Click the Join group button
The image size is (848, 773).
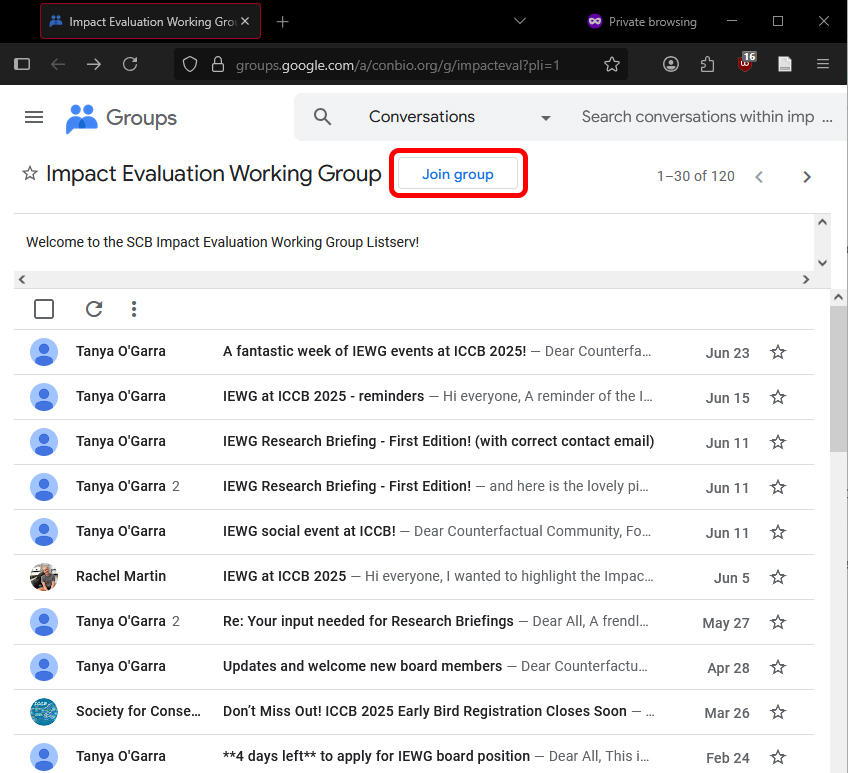click(458, 174)
